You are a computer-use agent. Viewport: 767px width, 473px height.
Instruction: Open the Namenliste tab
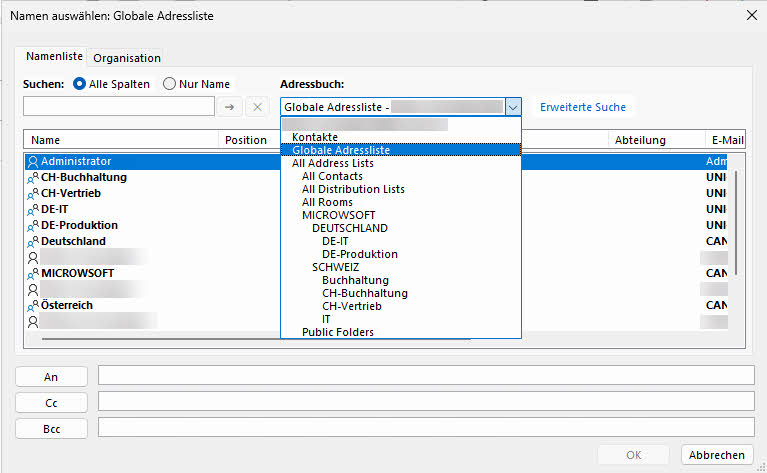coord(54,57)
